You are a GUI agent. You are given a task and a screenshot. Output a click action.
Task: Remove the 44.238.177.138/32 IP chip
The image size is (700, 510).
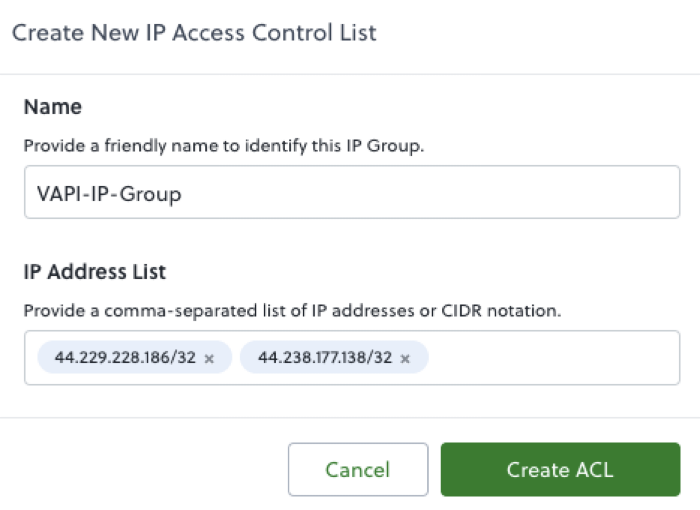click(x=405, y=358)
